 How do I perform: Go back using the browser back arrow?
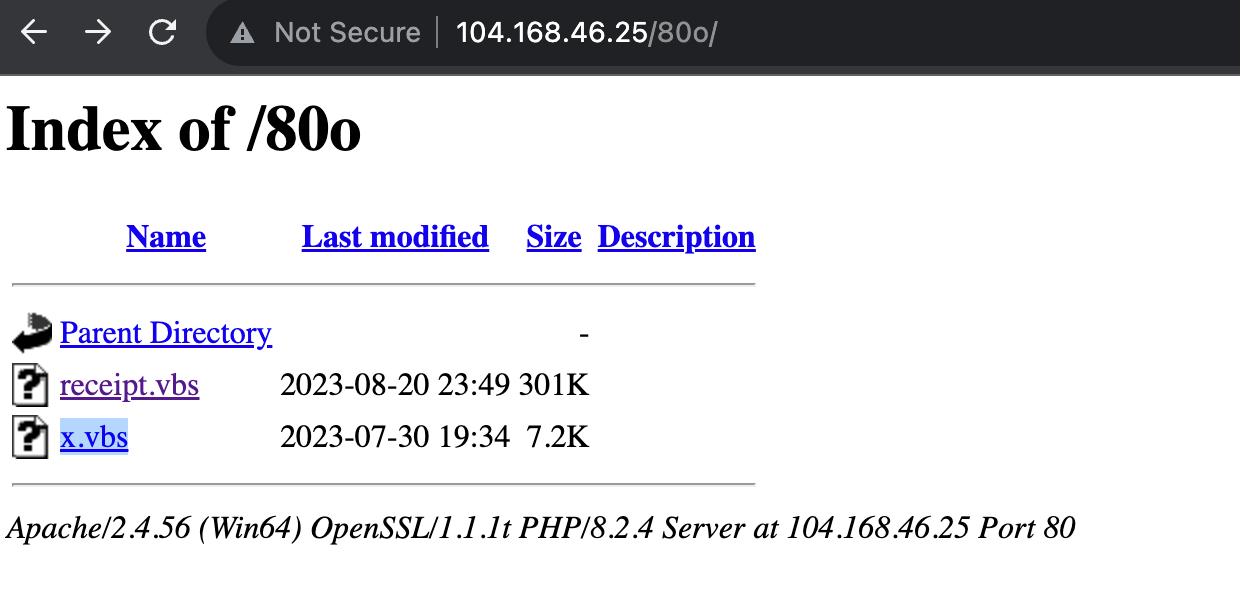(34, 33)
